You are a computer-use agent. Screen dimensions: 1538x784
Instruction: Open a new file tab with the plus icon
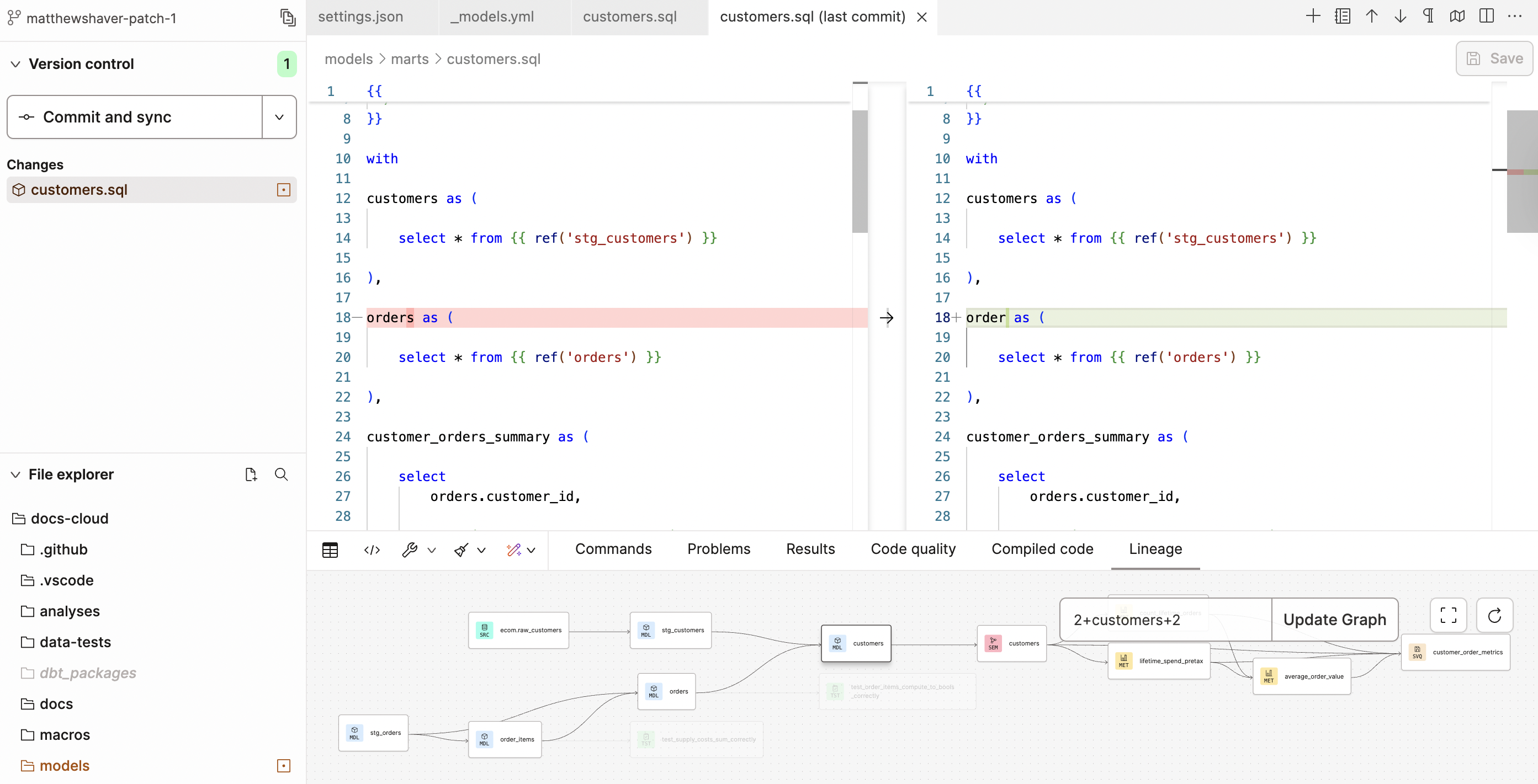click(1313, 16)
